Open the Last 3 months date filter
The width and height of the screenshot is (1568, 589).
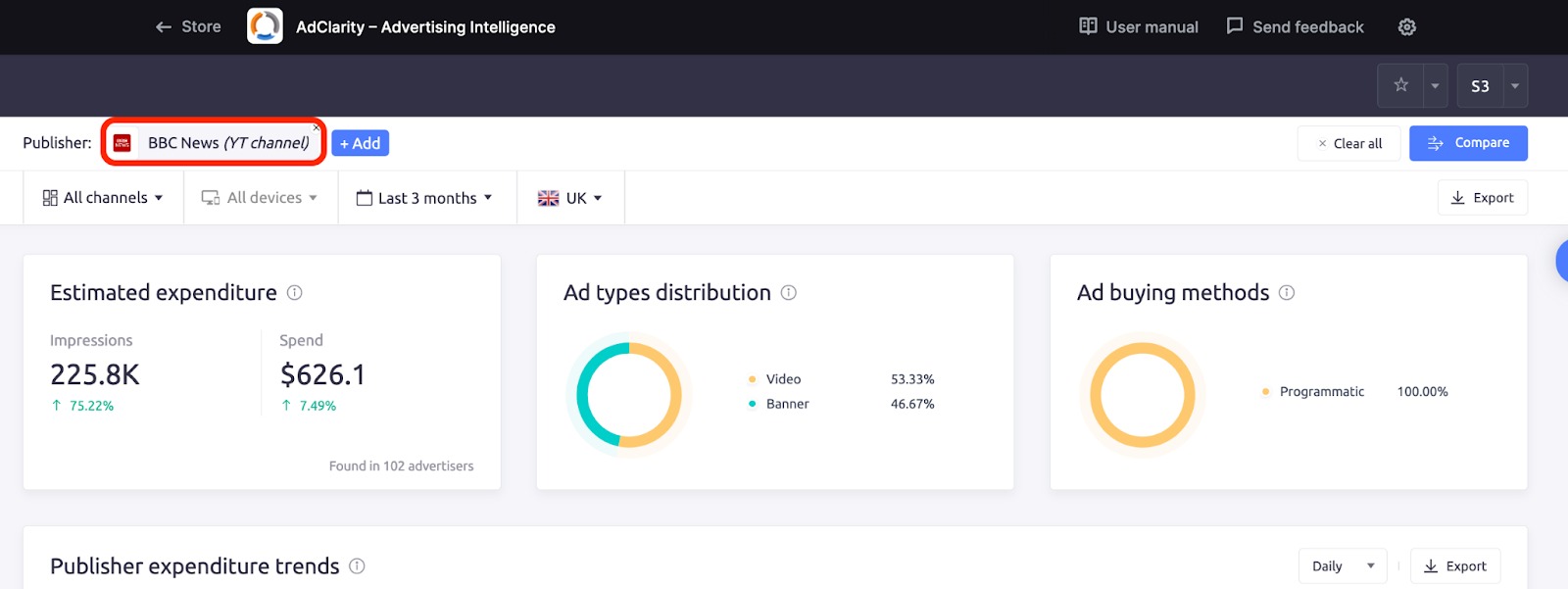(425, 198)
